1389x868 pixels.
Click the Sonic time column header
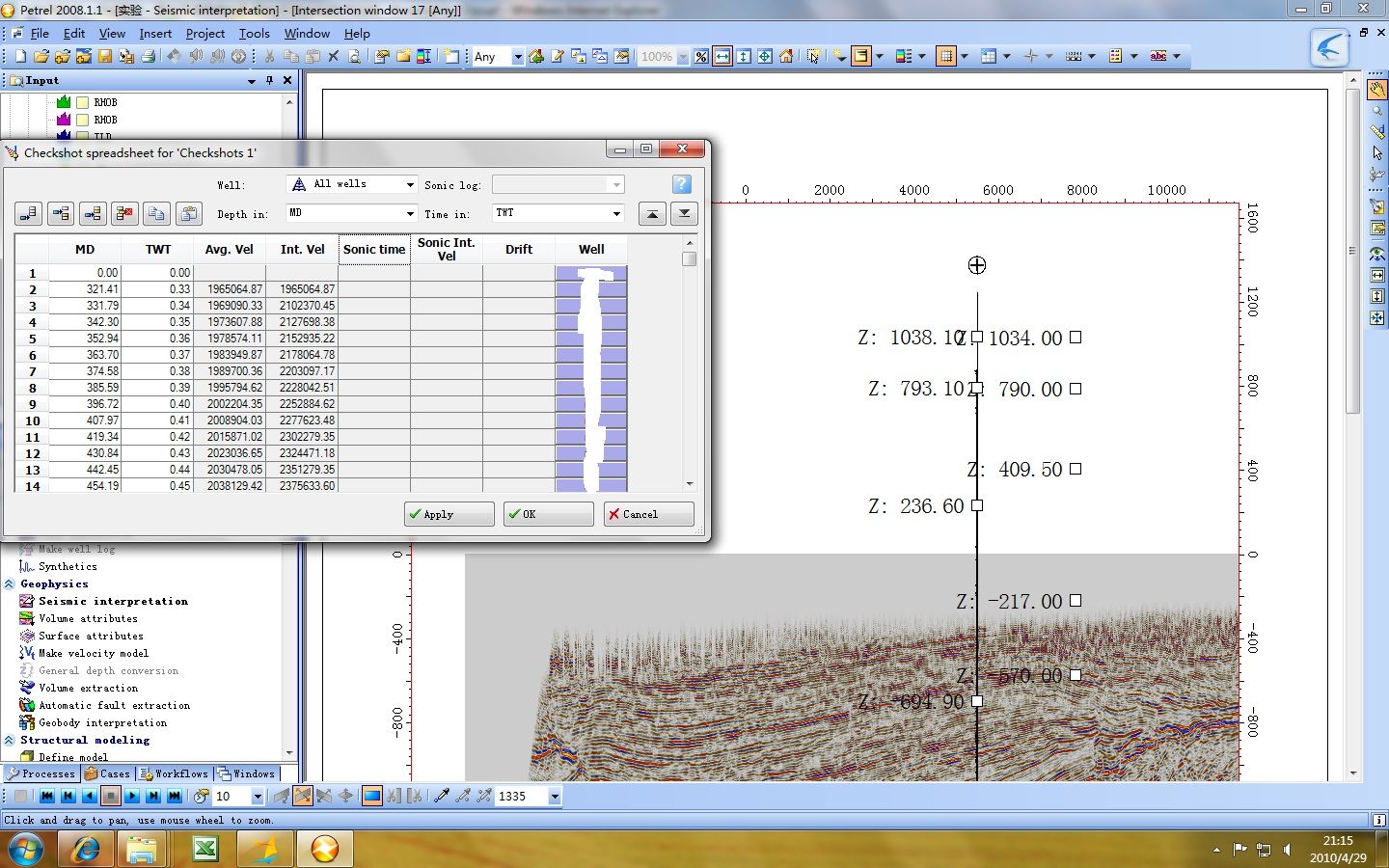374,249
